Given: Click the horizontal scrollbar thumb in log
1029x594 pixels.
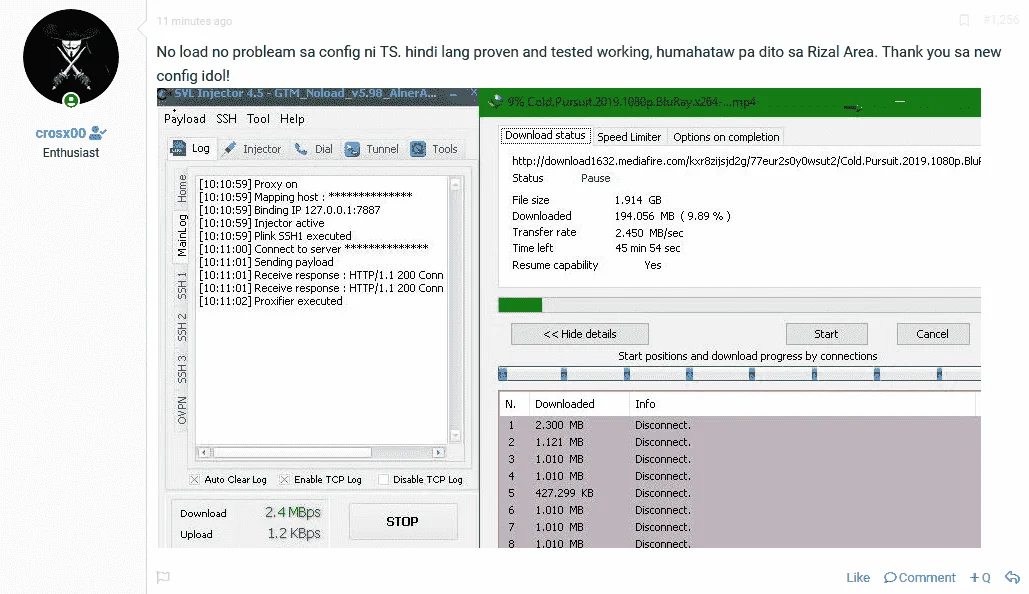Looking at the screenshot, I should [291, 452].
